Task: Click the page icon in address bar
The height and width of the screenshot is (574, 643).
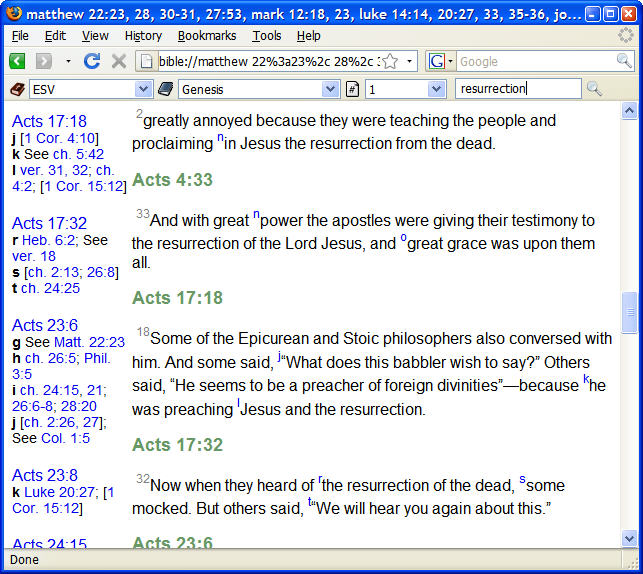Action: click(146, 62)
